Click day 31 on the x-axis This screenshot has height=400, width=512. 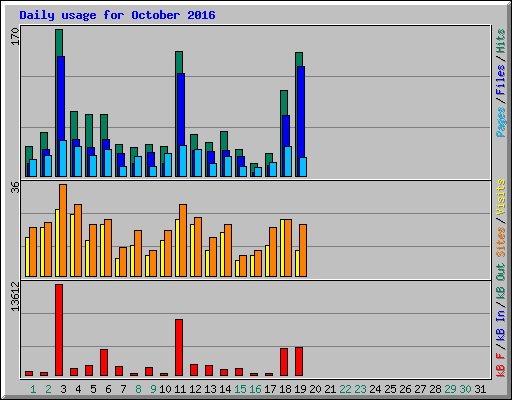(480, 389)
